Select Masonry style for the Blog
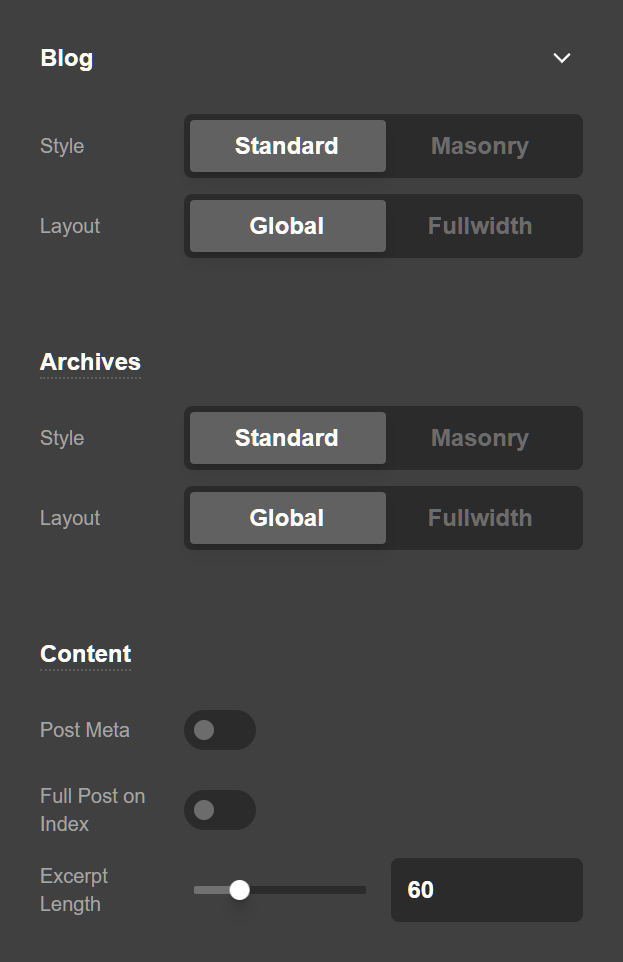This screenshot has height=962, width=623. (479, 145)
